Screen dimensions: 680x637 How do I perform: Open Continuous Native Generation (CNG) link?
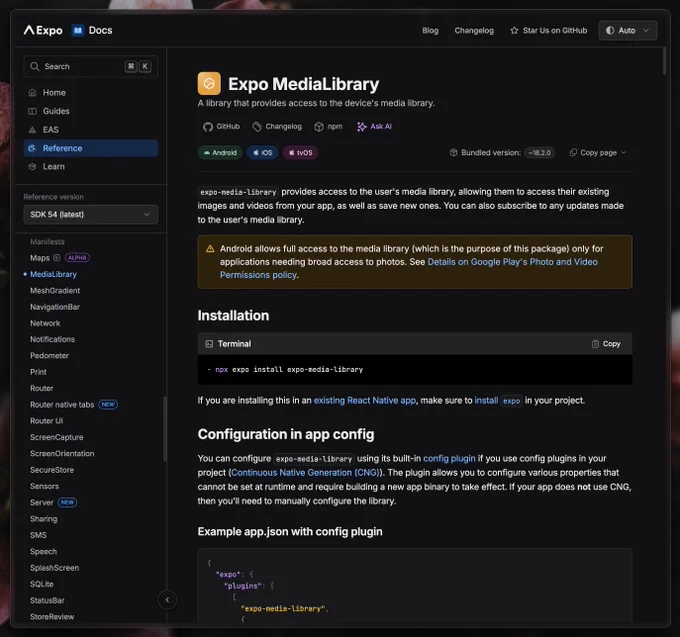point(305,473)
